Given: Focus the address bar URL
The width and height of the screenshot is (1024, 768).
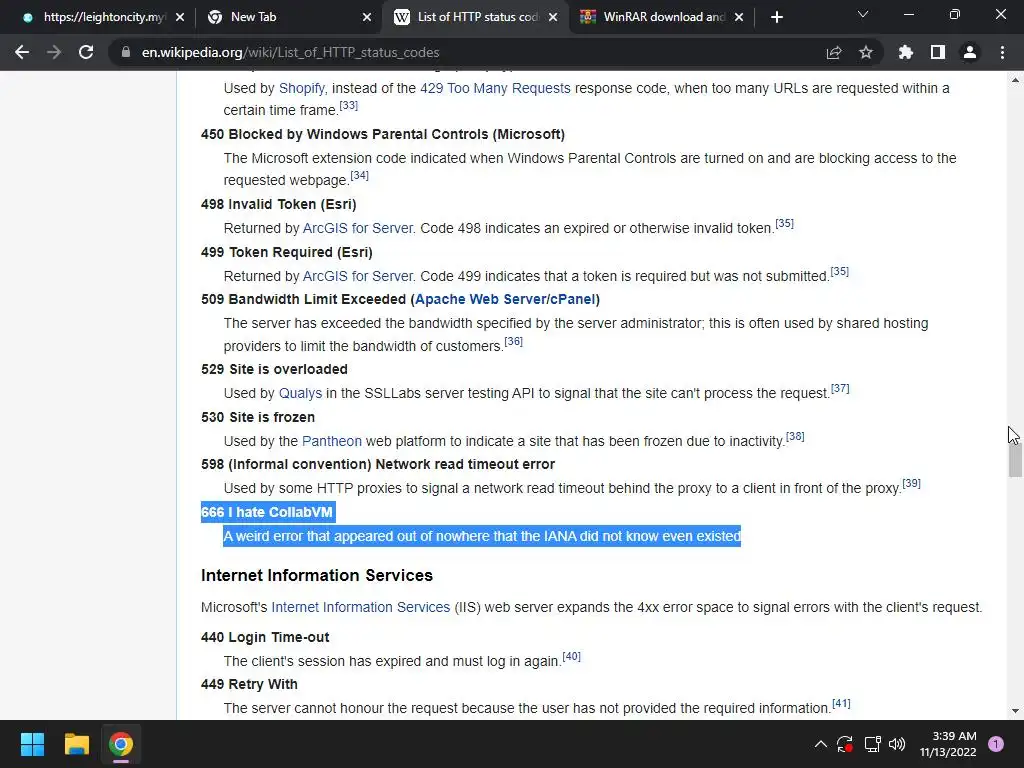Looking at the screenshot, I should (x=291, y=52).
